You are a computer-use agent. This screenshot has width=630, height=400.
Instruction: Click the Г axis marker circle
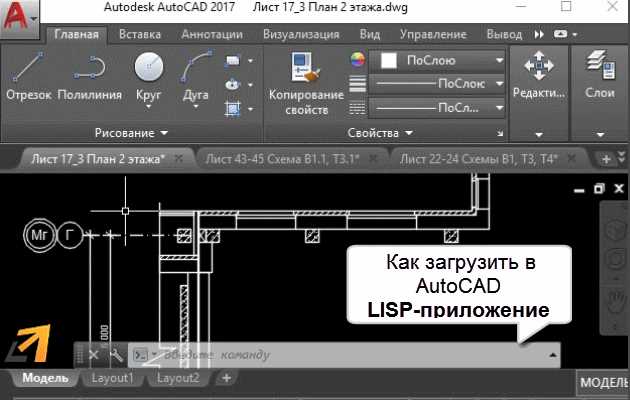click(70, 235)
